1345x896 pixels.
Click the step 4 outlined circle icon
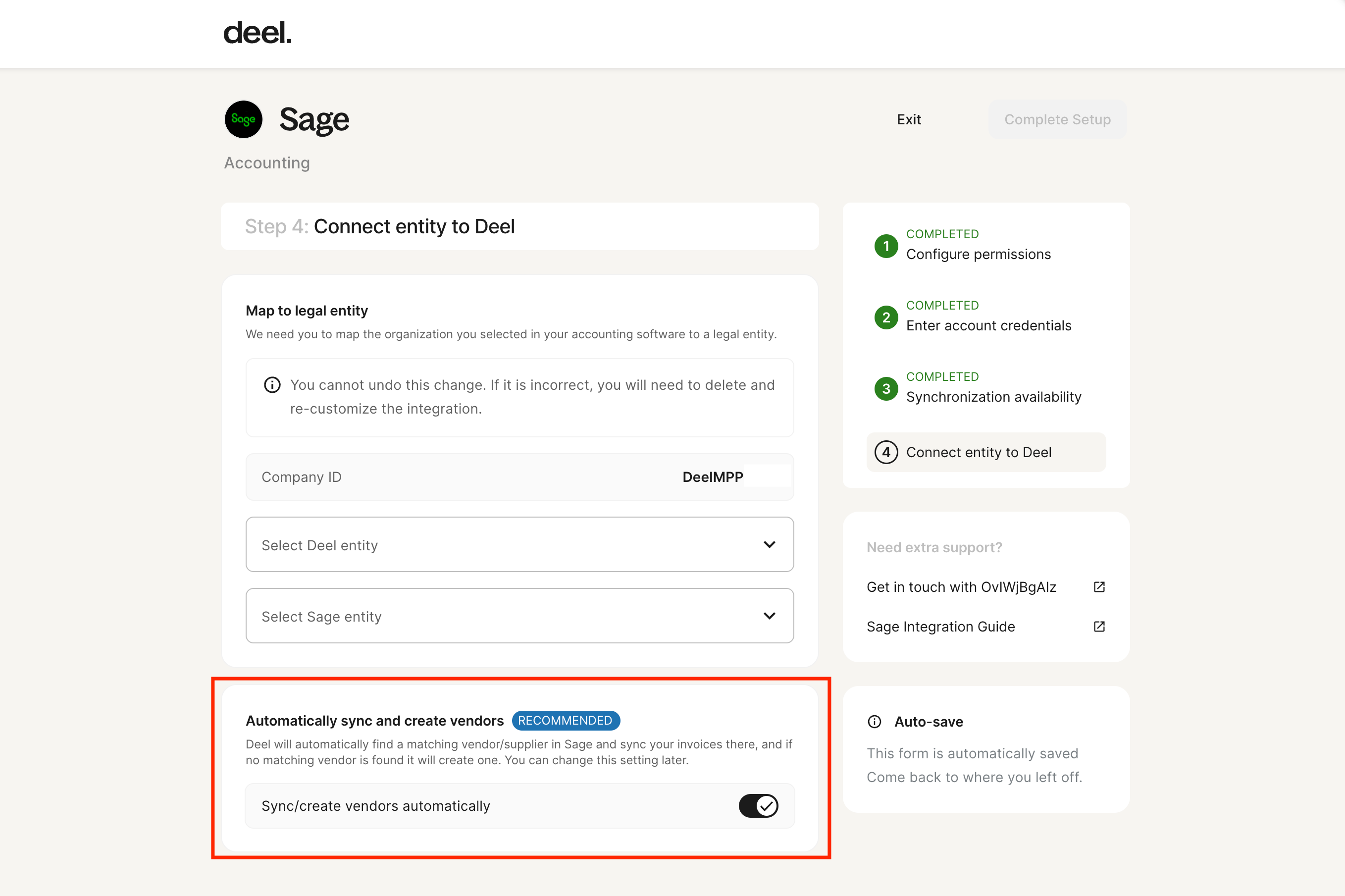886,453
